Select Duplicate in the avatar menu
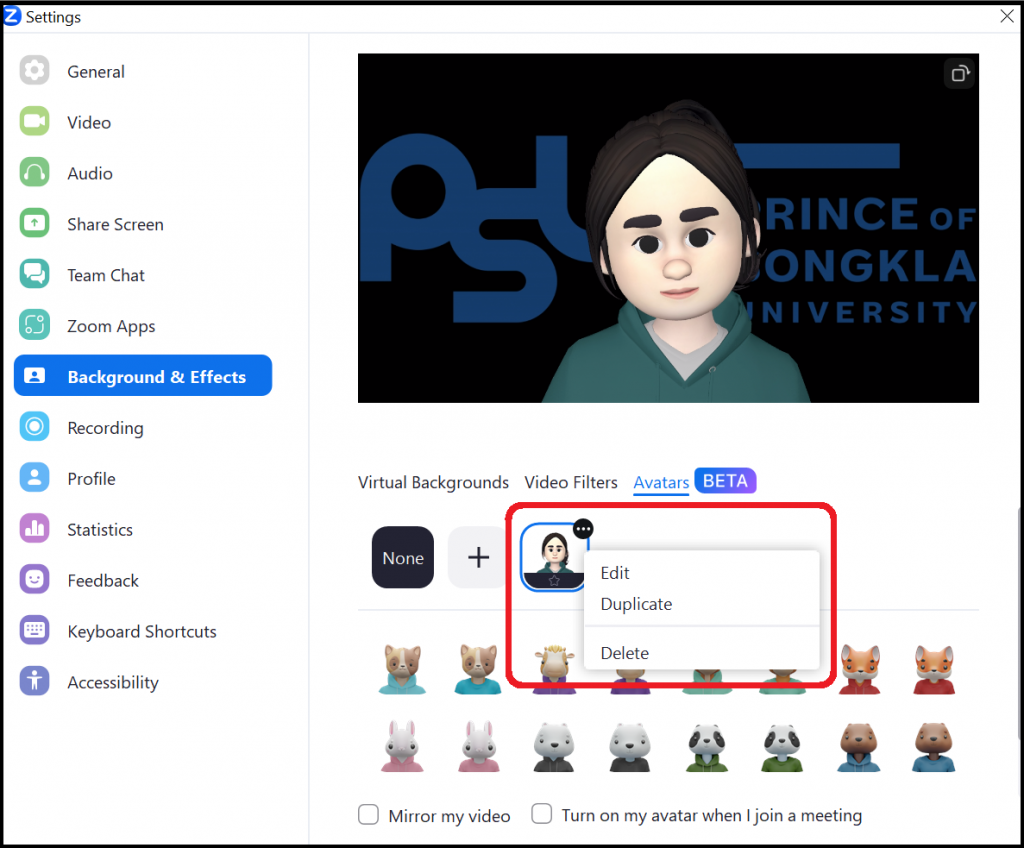 (636, 604)
